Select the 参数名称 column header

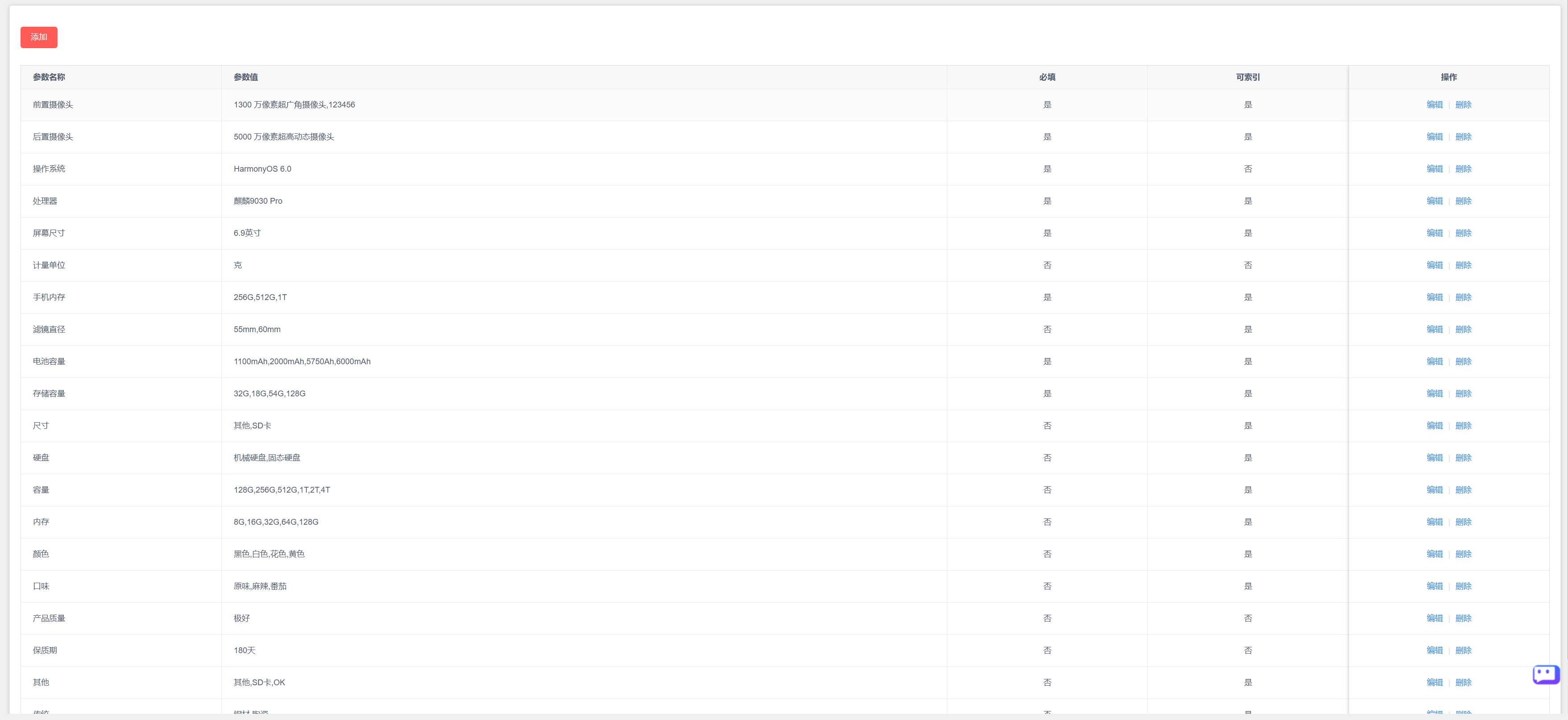pyautogui.click(x=49, y=77)
